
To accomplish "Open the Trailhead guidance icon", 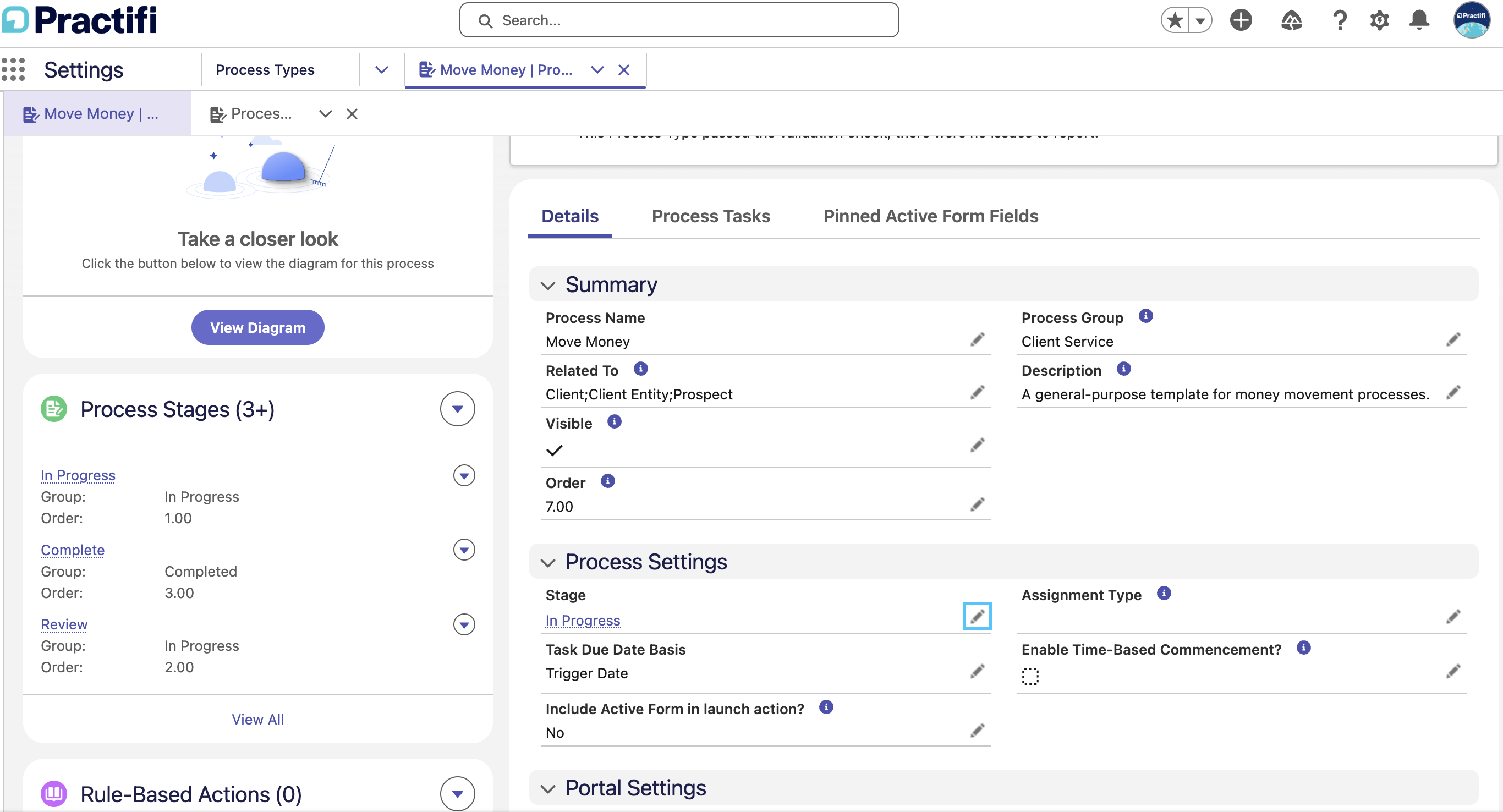I will pos(1291,20).
